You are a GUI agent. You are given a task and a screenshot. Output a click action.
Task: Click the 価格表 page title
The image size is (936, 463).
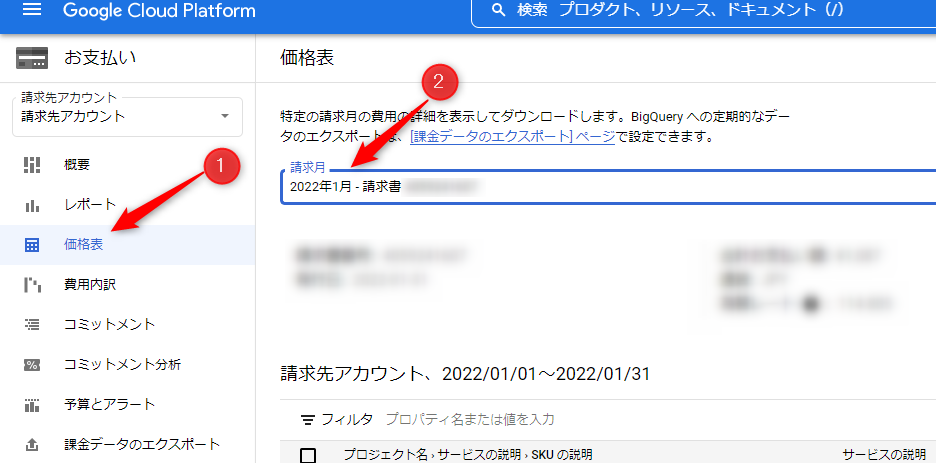307,58
